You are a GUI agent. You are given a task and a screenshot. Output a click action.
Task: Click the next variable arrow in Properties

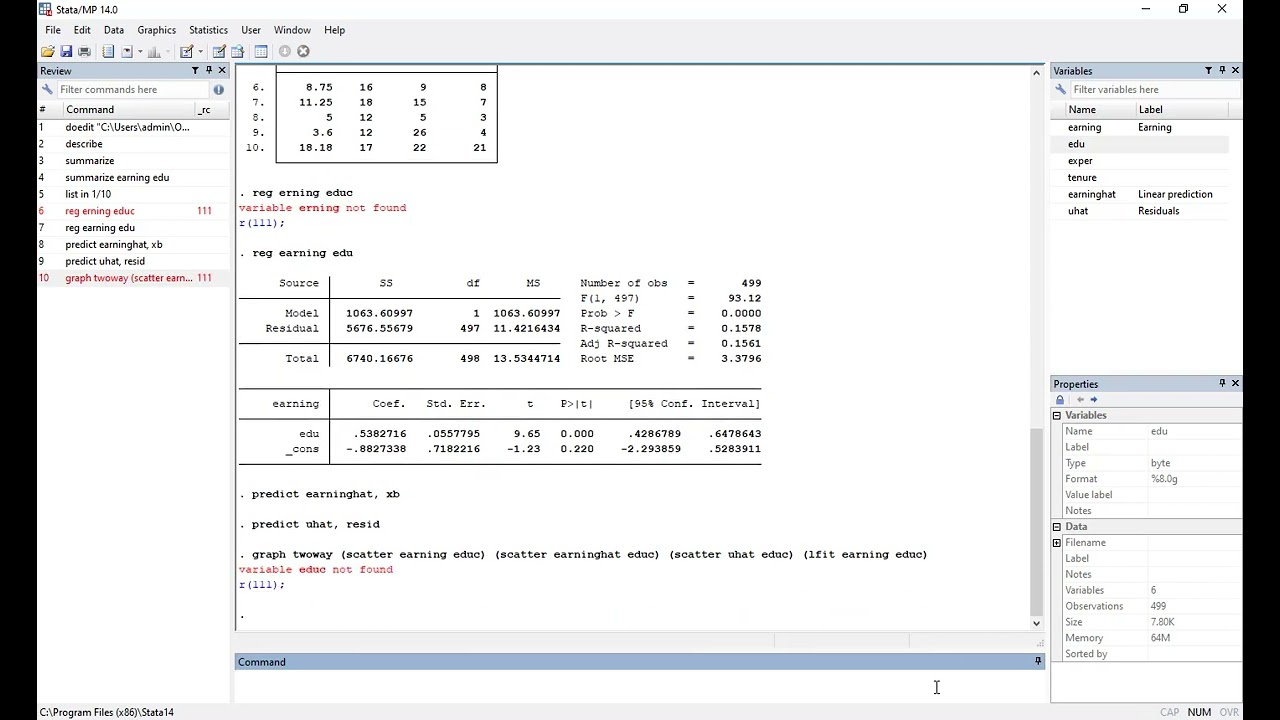(x=1093, y=400)
